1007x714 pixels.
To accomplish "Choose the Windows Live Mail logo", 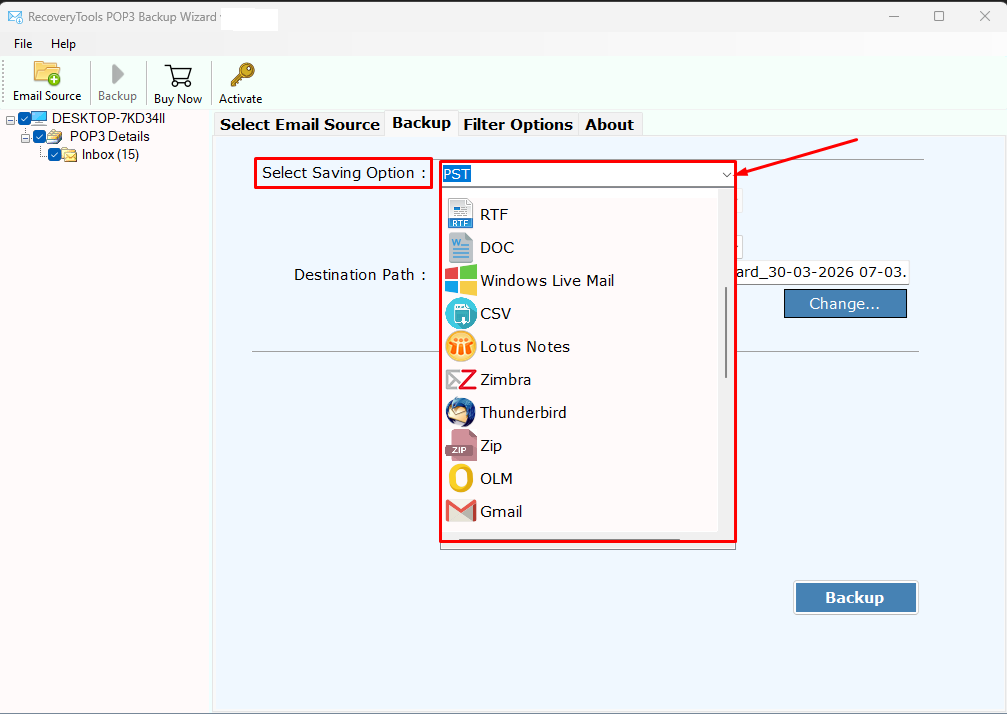I will click(460, 280).
